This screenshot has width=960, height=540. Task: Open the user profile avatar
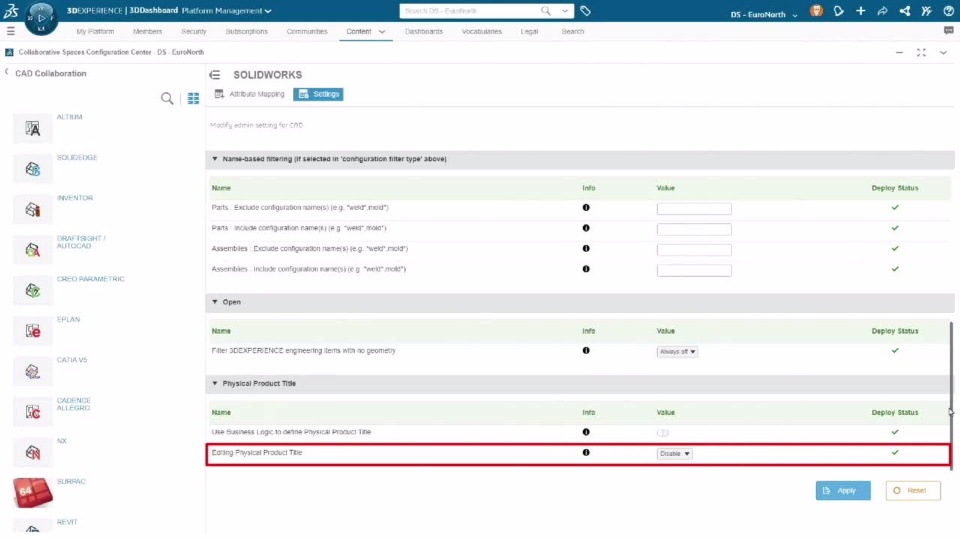816,10
